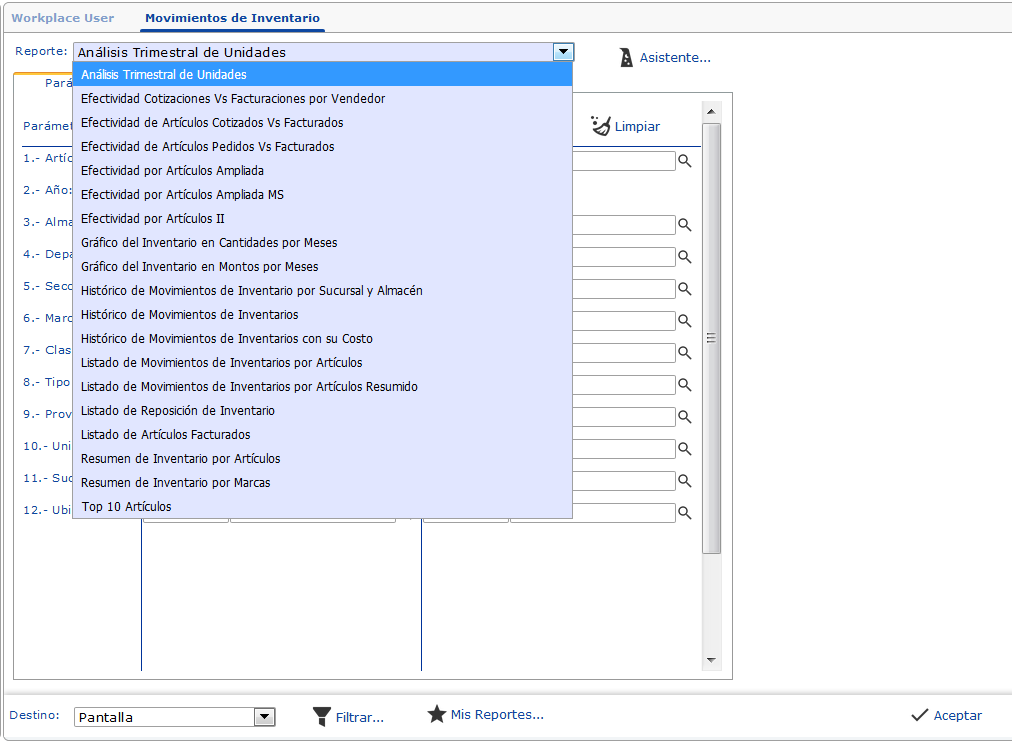Click the 1.- Artículo upper-limit input field
This screenshot has width=1012, height=741.
(623, 161)
